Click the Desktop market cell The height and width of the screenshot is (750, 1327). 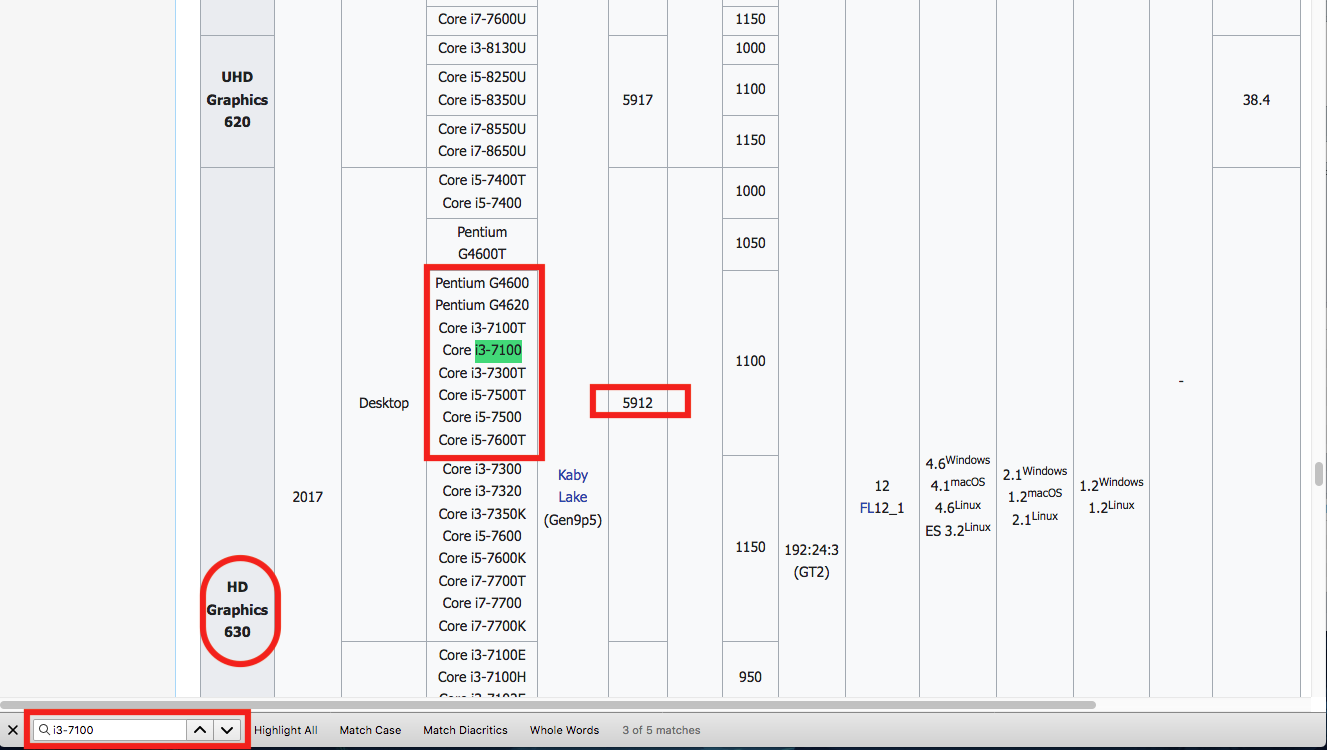click(384, 403)
